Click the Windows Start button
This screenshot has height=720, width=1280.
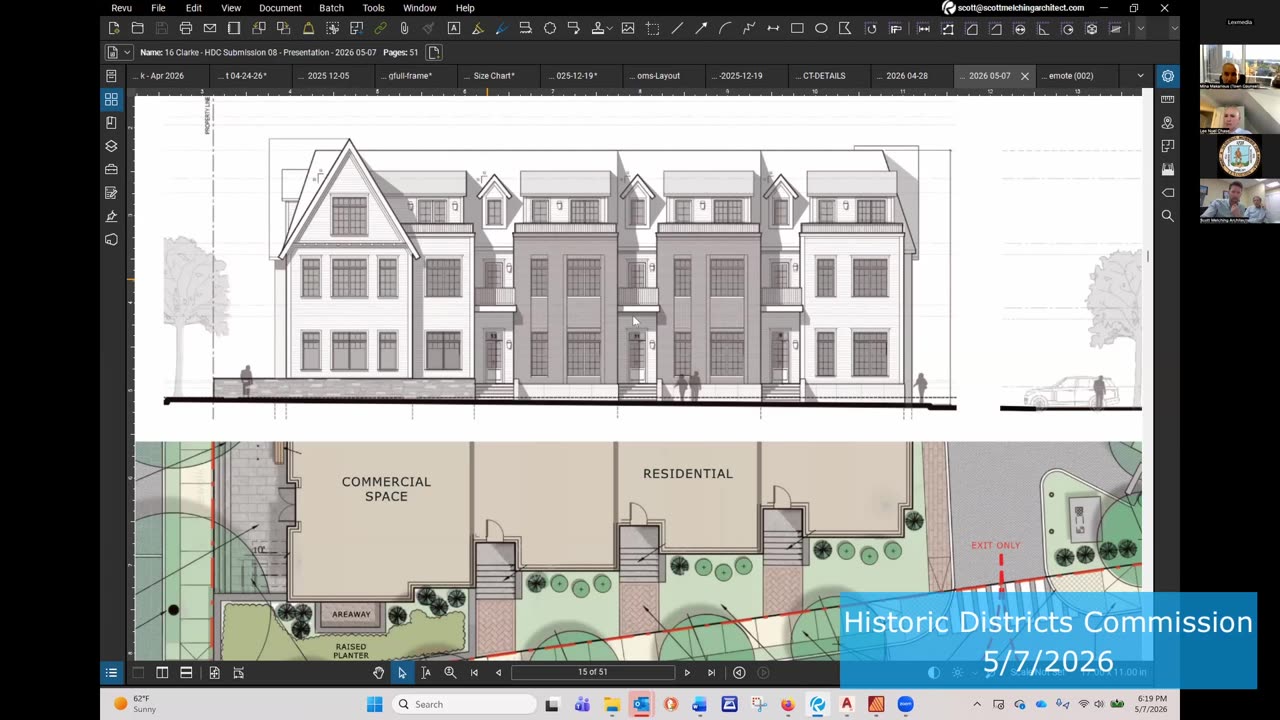tap(374, 704)
